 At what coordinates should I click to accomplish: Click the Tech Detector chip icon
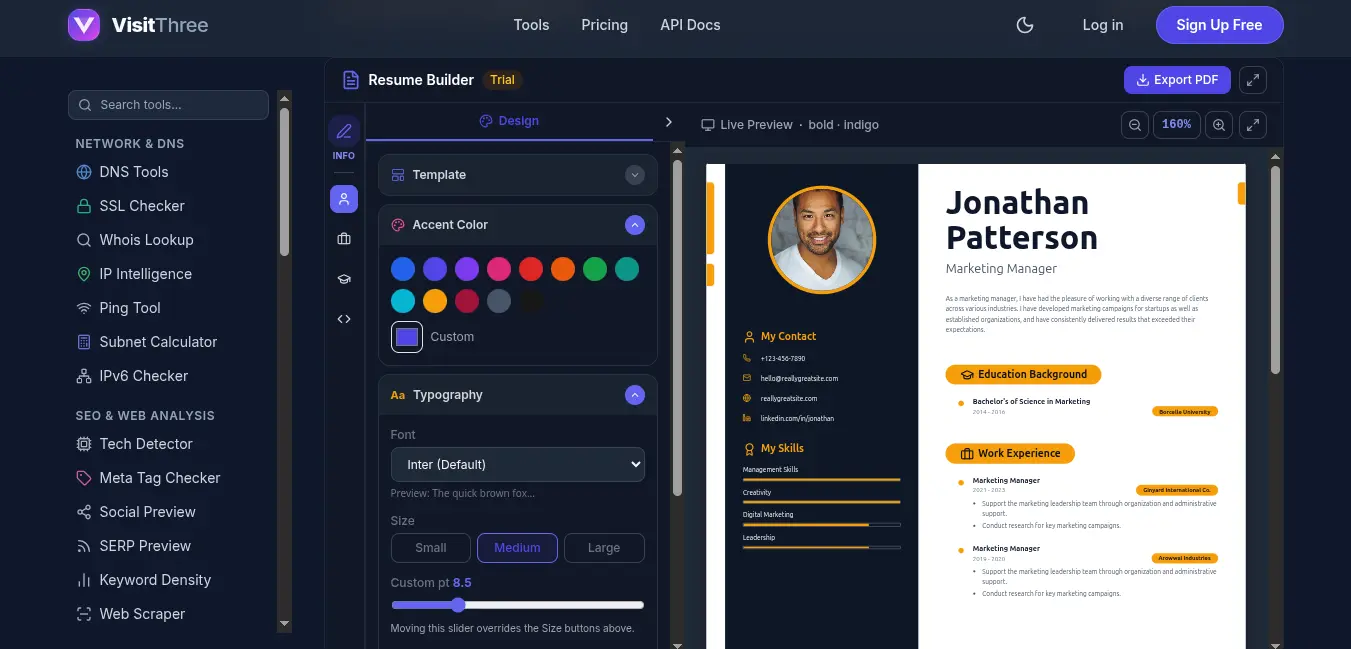tap(84, 444)
